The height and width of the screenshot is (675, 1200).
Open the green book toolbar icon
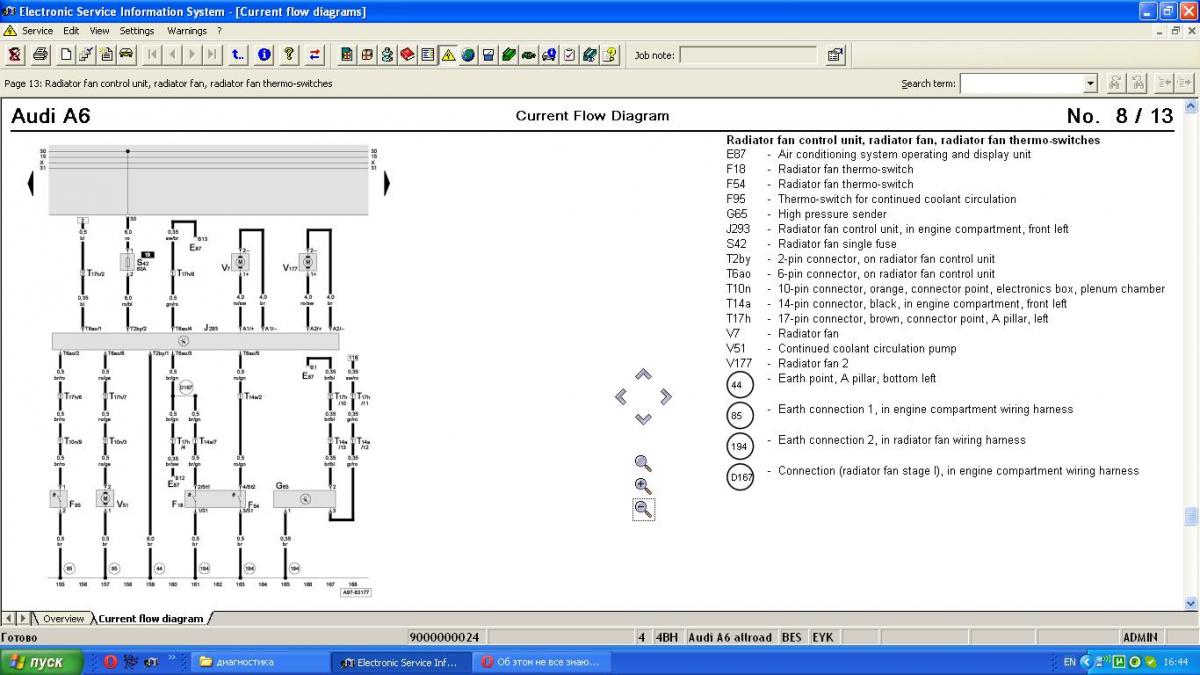[x=508, y=54]
